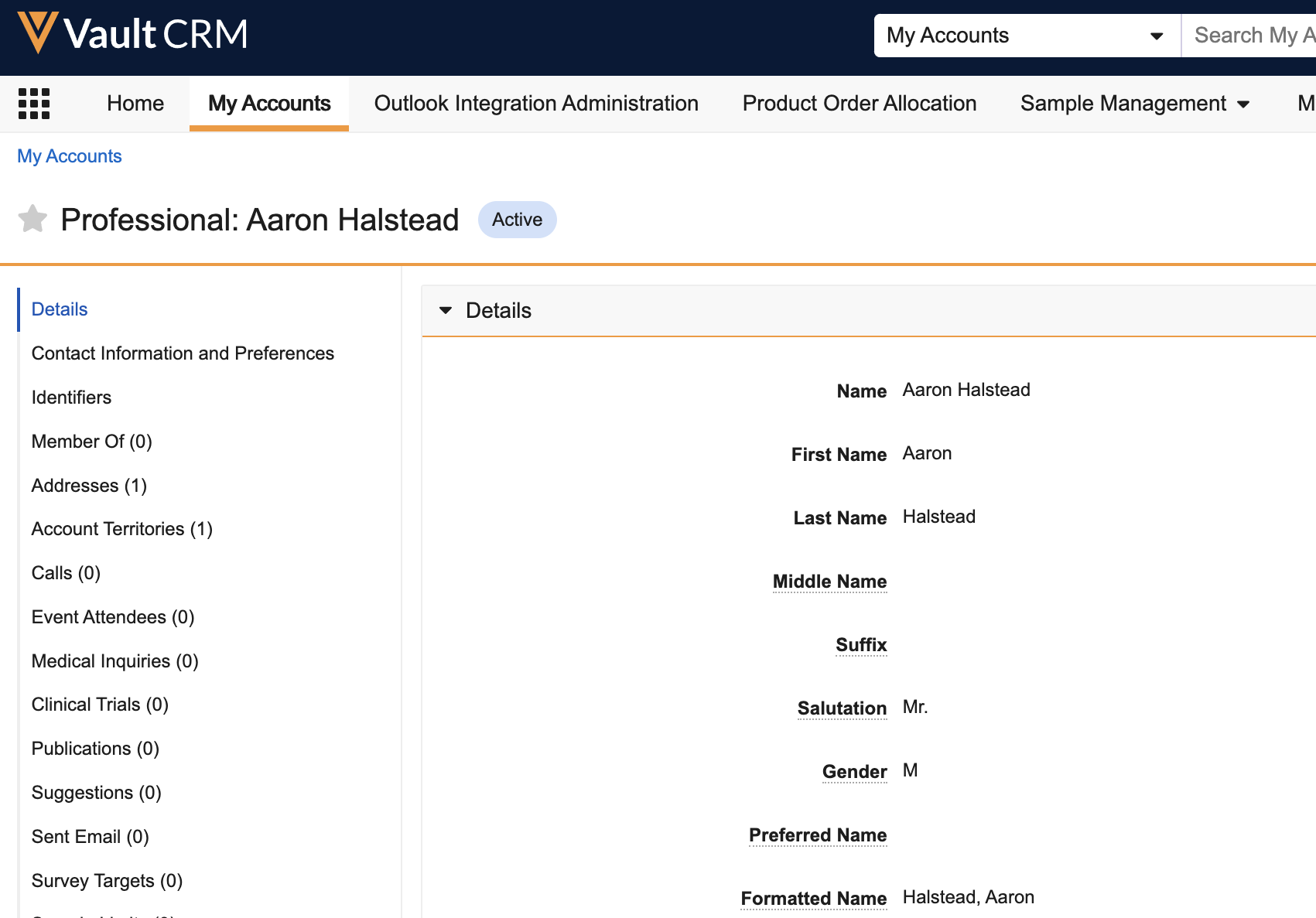
Task: Go to Medical Inquiries (0) section
Action: tap(115, 661)
